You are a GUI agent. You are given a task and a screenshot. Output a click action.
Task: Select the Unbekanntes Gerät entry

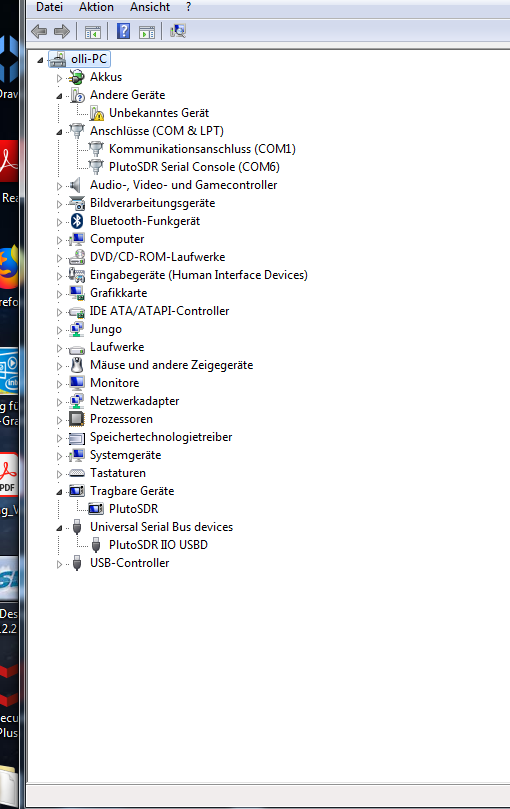pyautogui.click(x=159, y=113)
